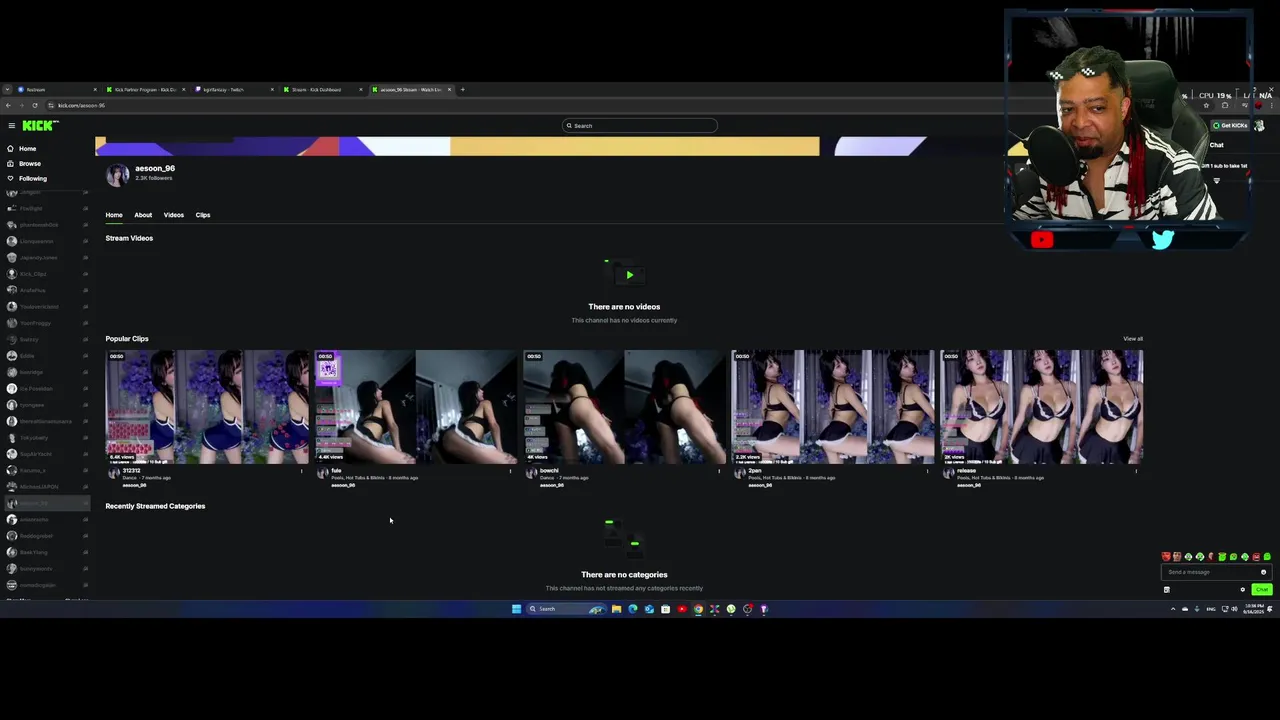Open the user account avatar menu
This screenshot has width=1280, height=720.
click(x=1259, y=125)
